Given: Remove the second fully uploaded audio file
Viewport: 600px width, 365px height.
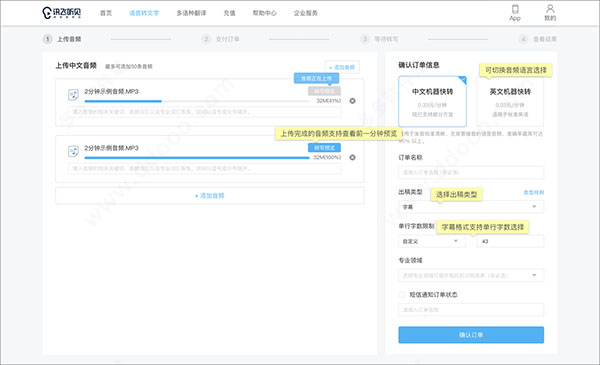Looking at the screenshot, I should pos(352,158).
